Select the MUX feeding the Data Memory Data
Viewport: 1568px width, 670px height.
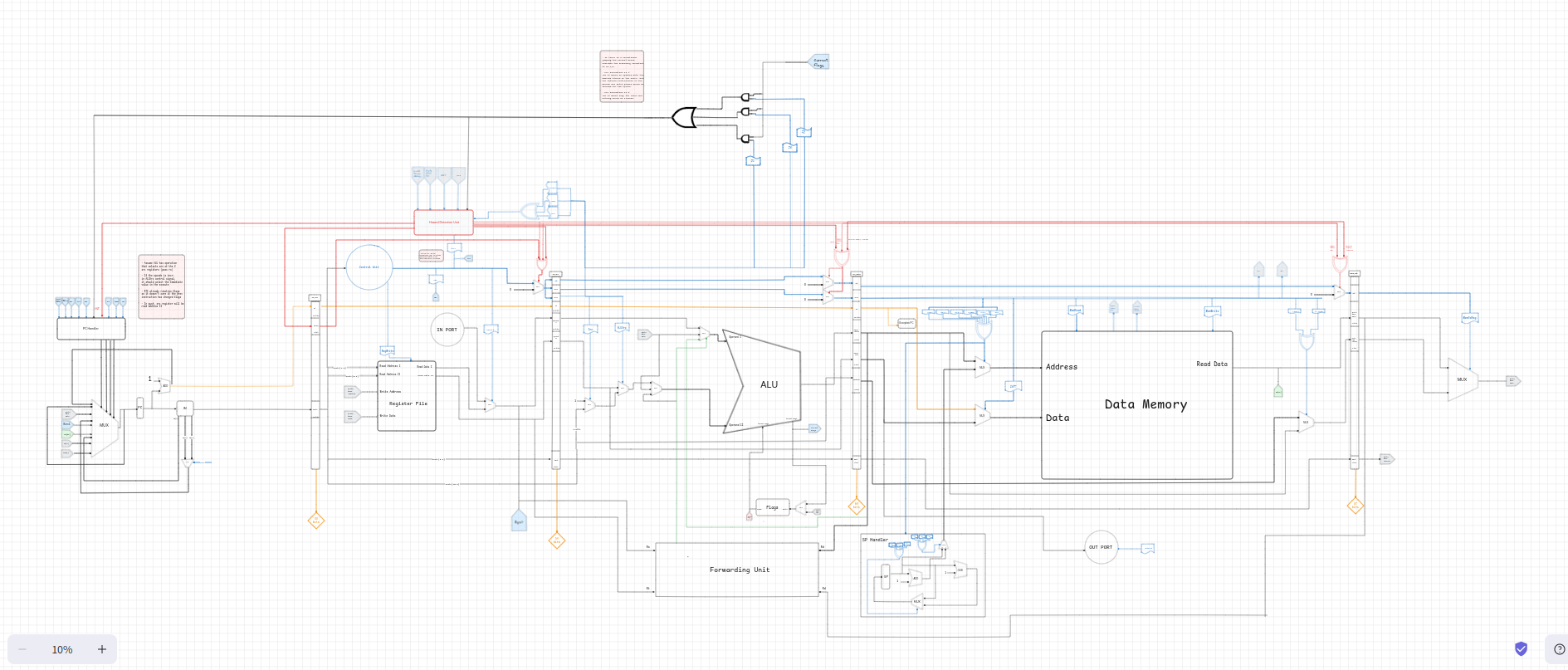coord(983,415)
